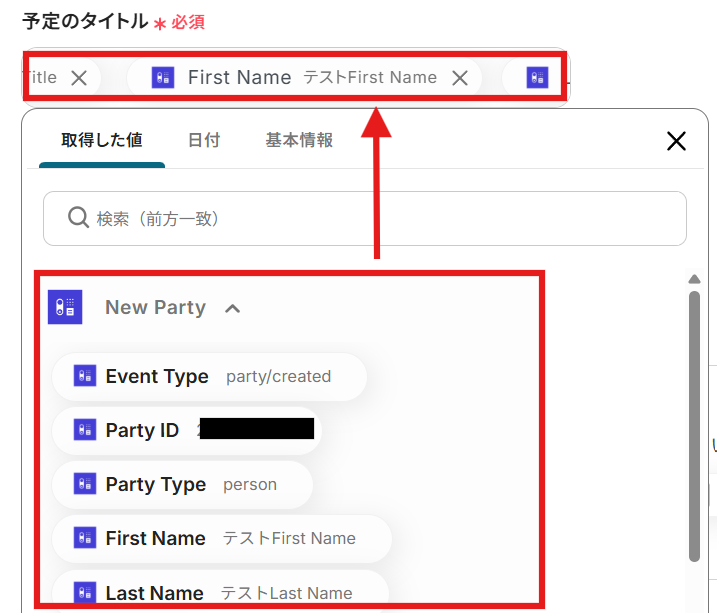
Task: Open the 基本情報 tab
Action: [x=299, y=141]
